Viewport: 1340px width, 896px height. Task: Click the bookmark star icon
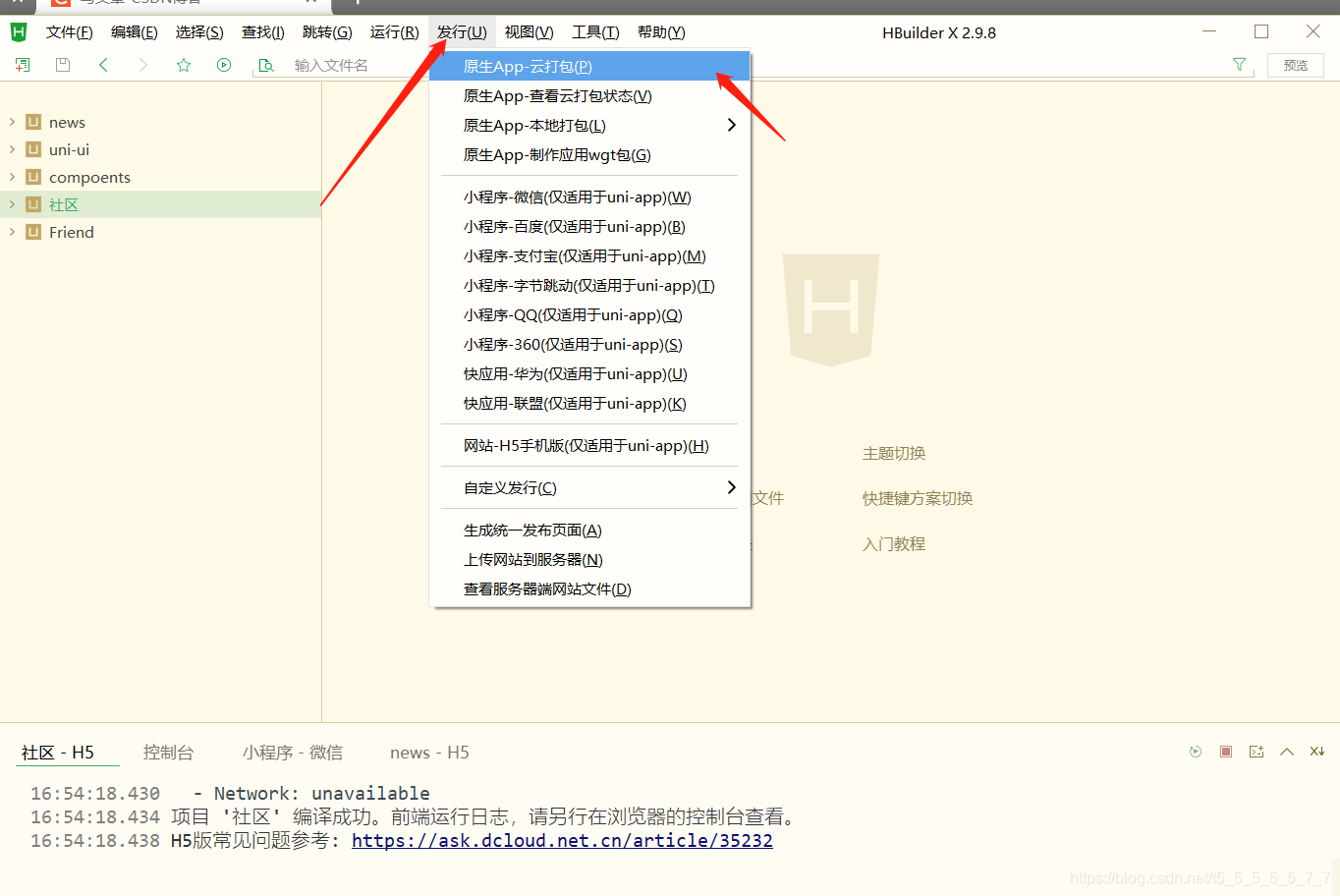point(184,65)
